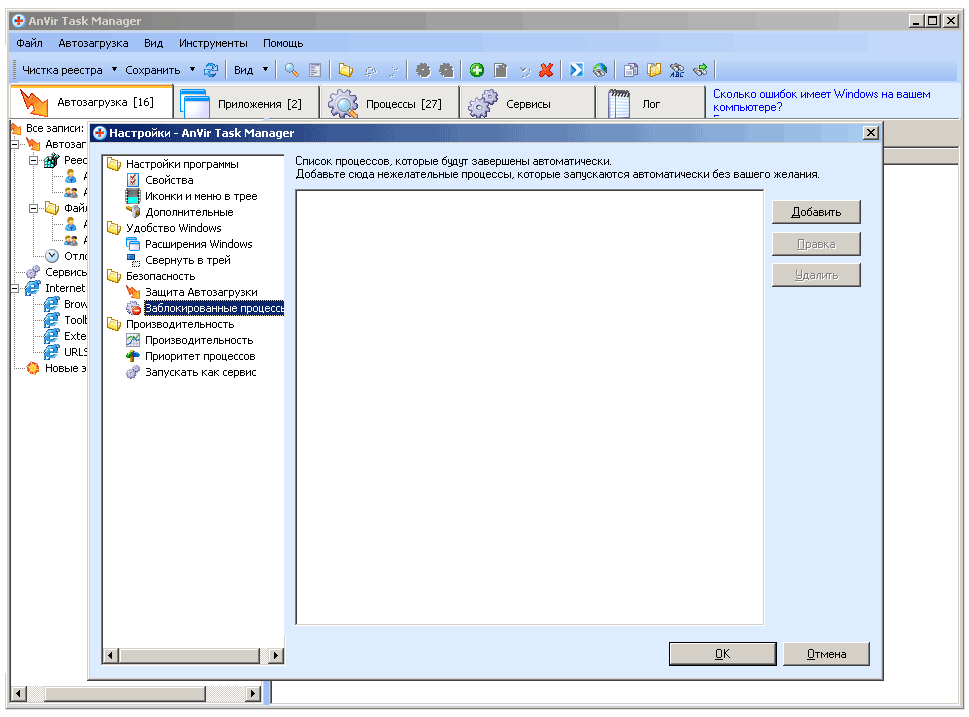Image resolution: width=969 pixels, height=717 pixels.
Task: Choose Запускать как сервис option in tree
Action: click(x=200, y=372)
